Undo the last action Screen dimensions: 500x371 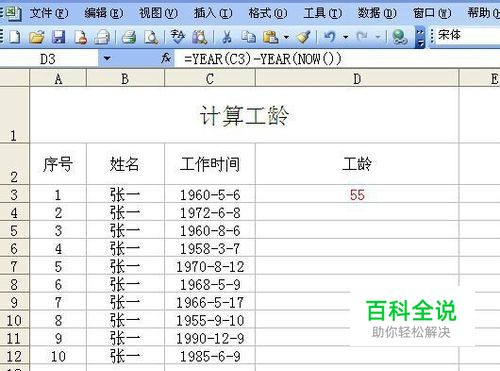point(330,37)
